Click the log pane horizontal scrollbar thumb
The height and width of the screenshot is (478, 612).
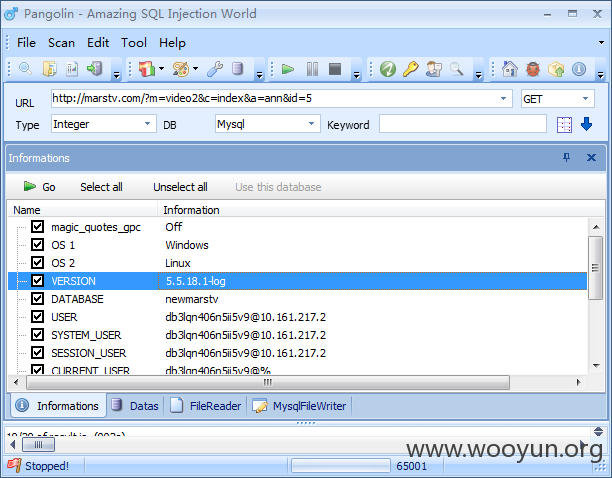(38, 444)
